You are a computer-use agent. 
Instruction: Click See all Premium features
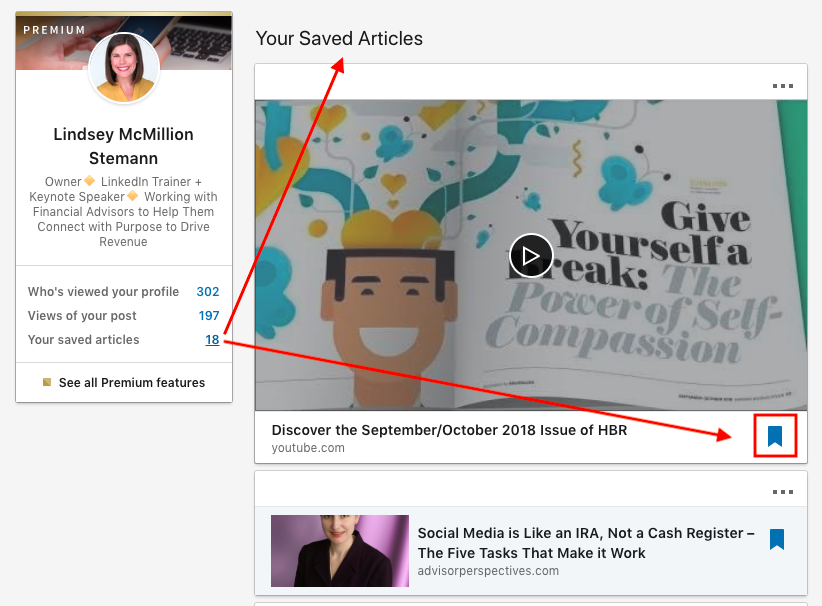[132, 383]
